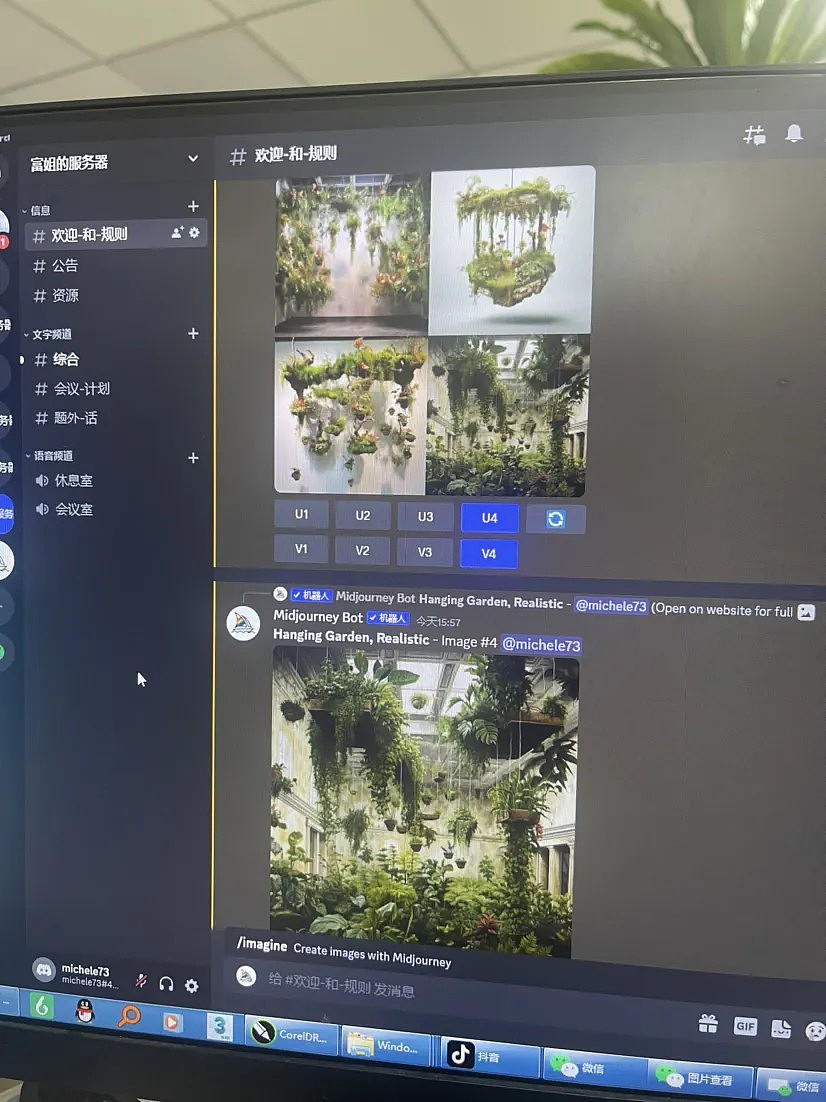Viewport: 826px width, 1102px height.
Task: Click the green 6 taskbar icon
Action: pos(41,1006)
